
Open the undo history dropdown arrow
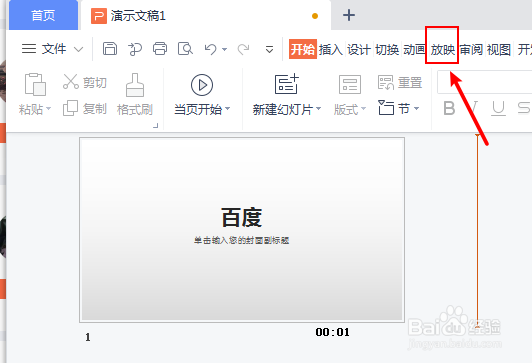[x=224, y=50]
